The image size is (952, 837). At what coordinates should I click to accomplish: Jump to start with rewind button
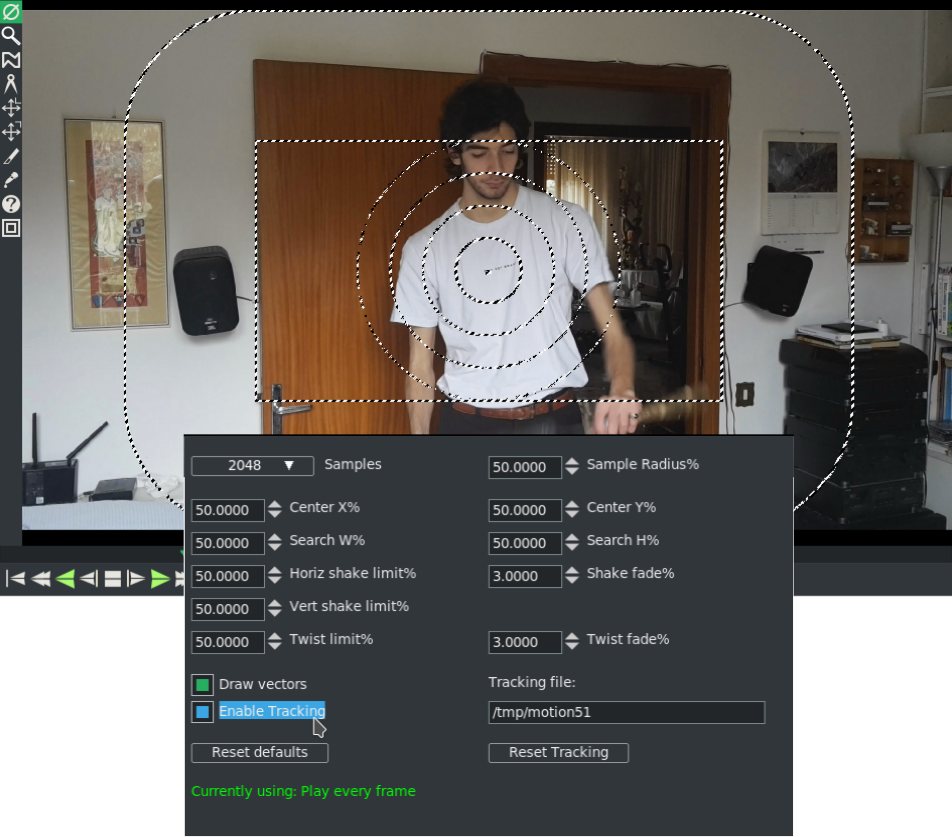(16, 578)
